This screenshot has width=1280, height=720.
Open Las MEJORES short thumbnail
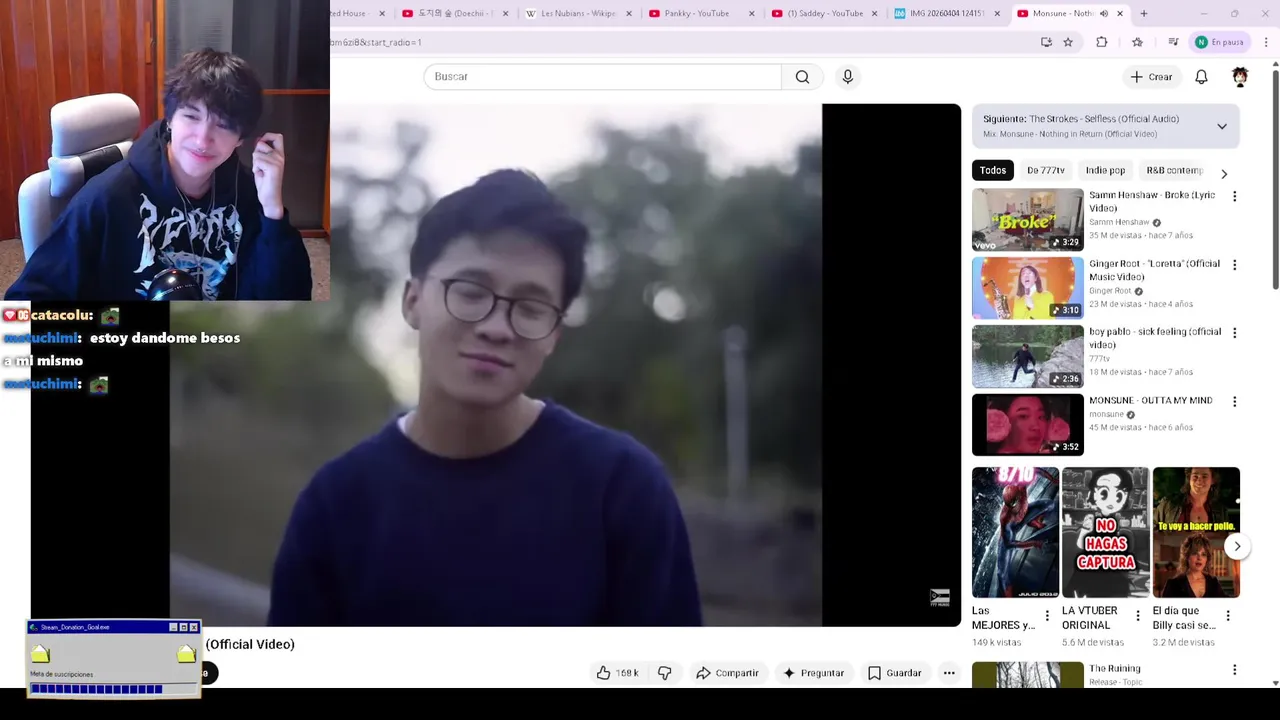coord(1015,532)
